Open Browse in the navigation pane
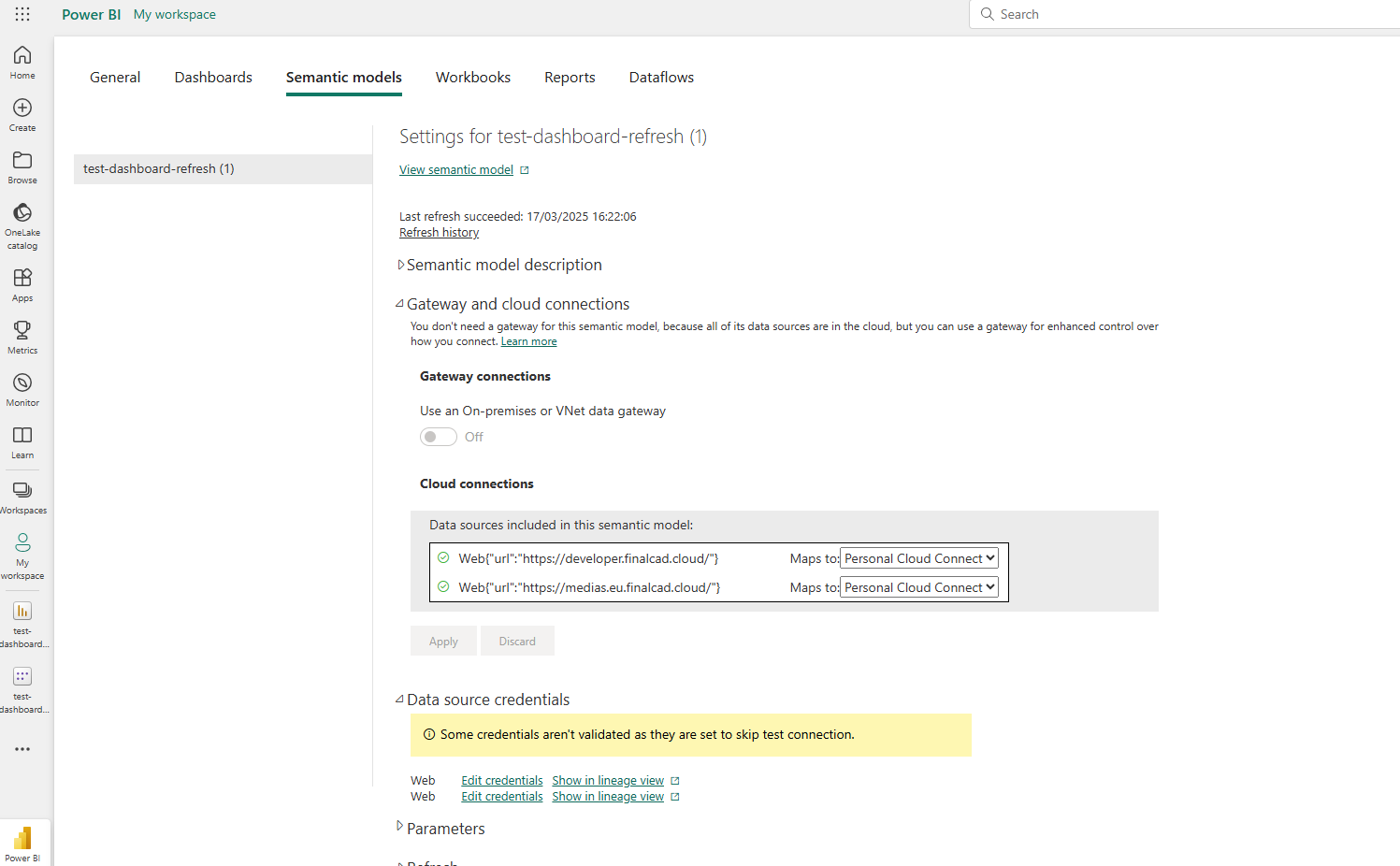Viewport: 1400px width, 866px height. (22, 166)
